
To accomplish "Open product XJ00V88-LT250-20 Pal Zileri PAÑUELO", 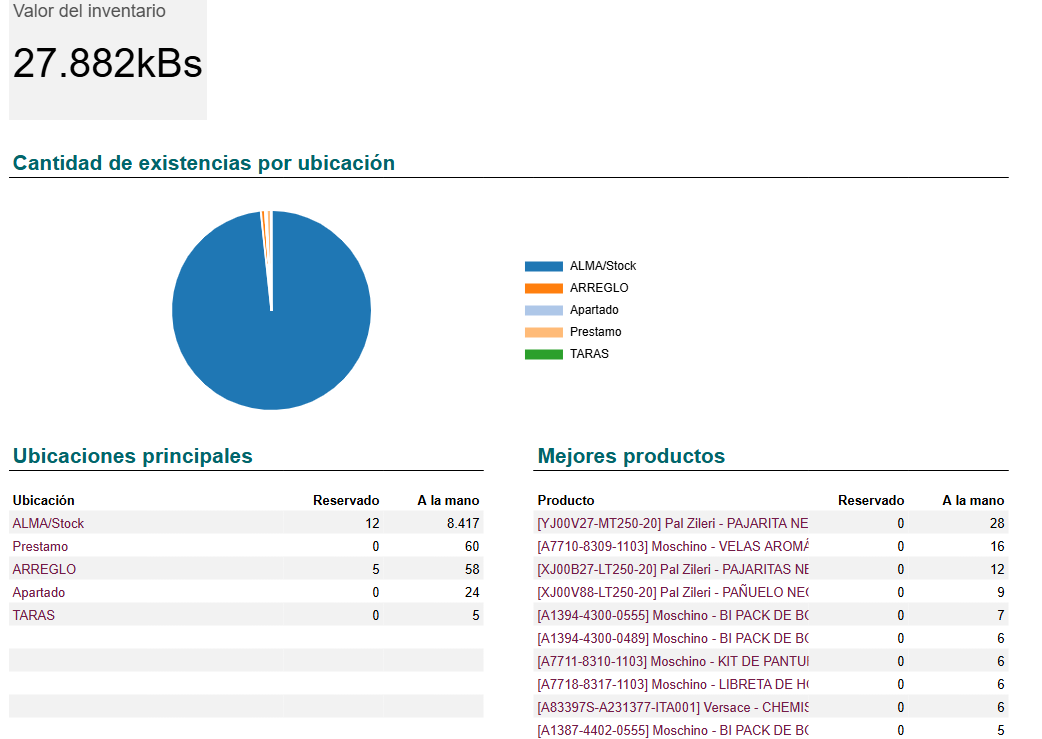I will point(673,592).
